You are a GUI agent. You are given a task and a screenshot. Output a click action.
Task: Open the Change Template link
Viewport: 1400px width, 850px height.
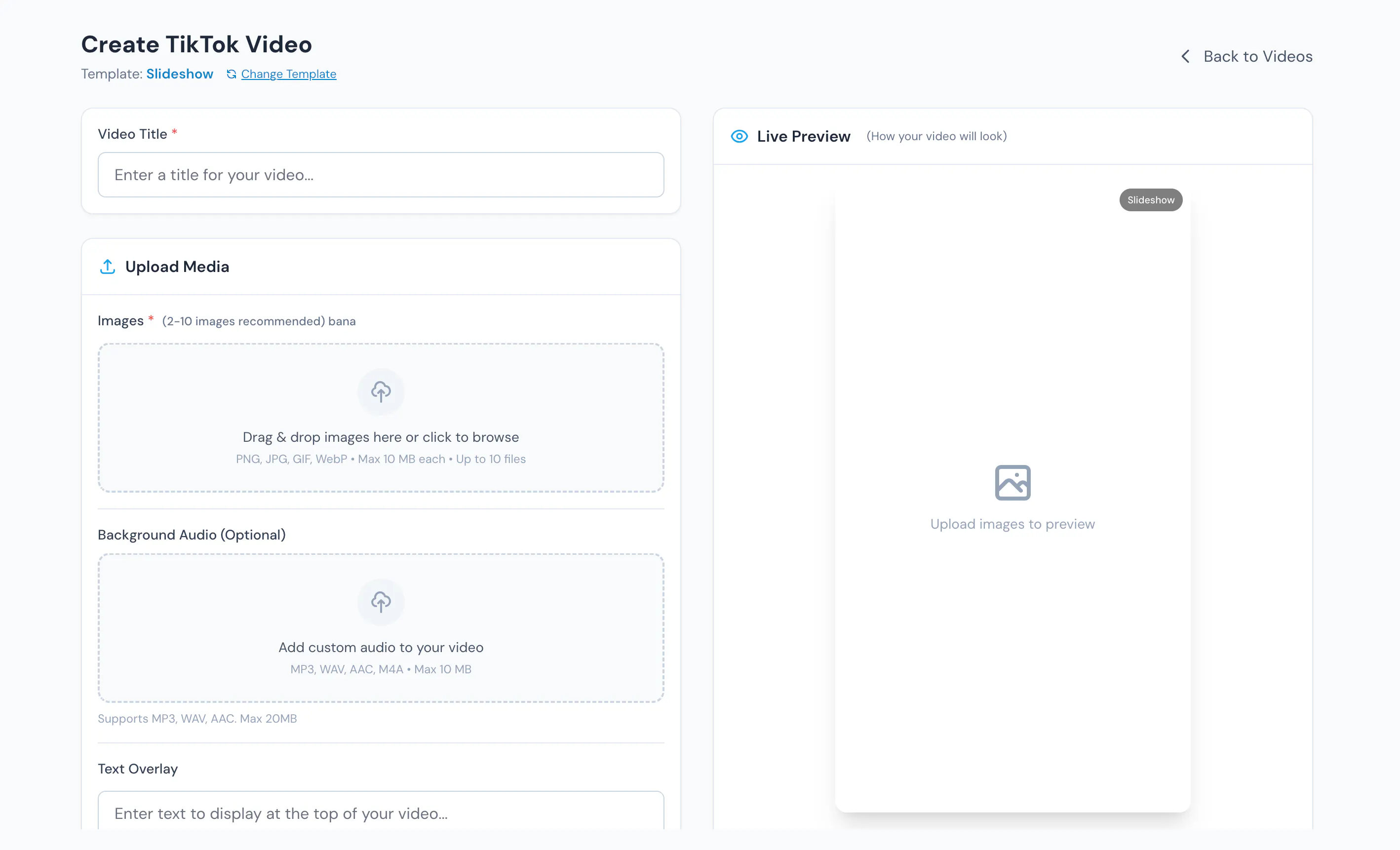[x=289, y=74]
